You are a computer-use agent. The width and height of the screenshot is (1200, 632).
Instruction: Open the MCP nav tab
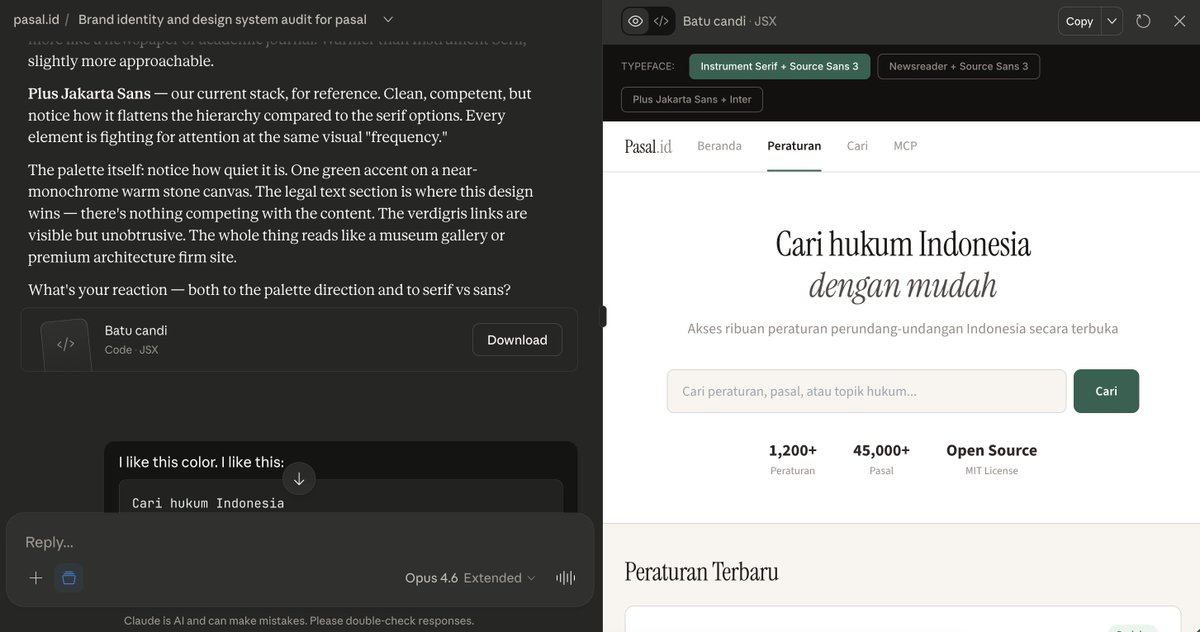tap(905, 146)
